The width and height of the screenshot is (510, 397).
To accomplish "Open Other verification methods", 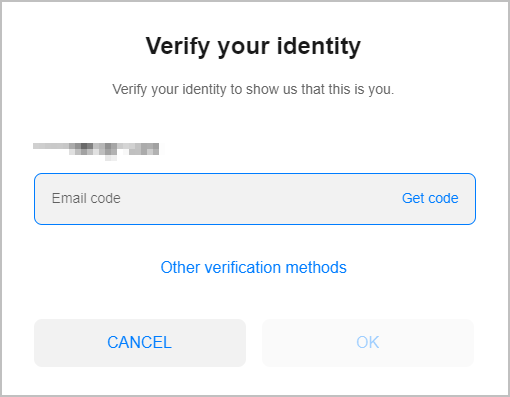I will (x=254, y=267).
